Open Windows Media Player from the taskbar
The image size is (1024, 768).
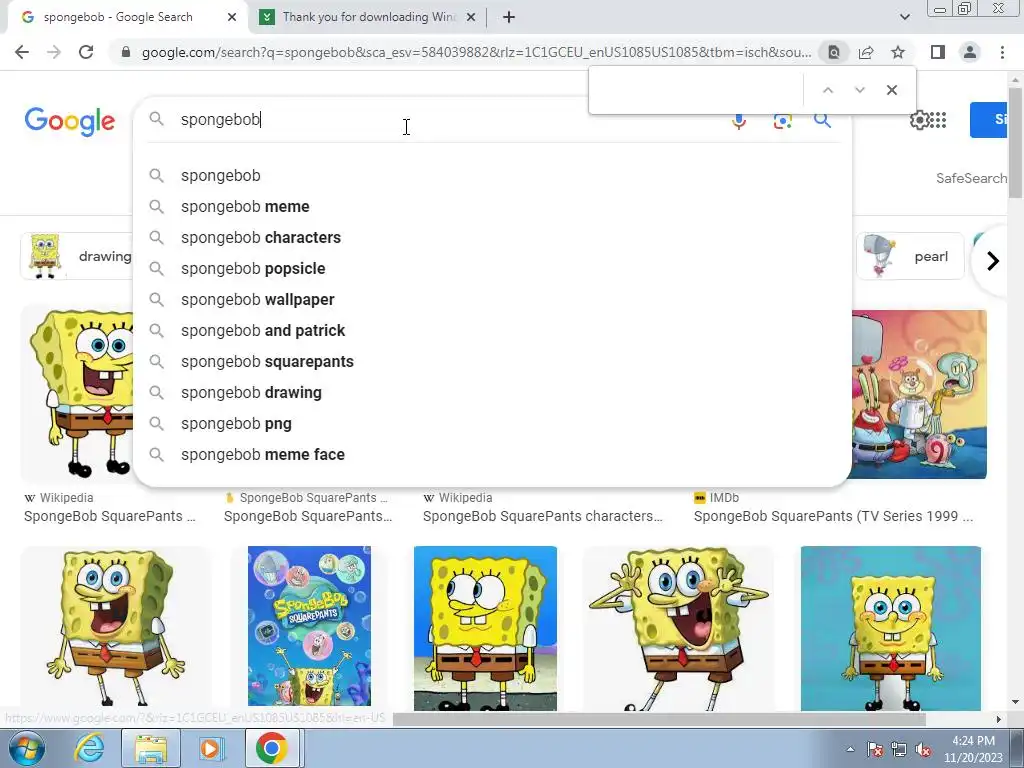[x=210, y=748]
